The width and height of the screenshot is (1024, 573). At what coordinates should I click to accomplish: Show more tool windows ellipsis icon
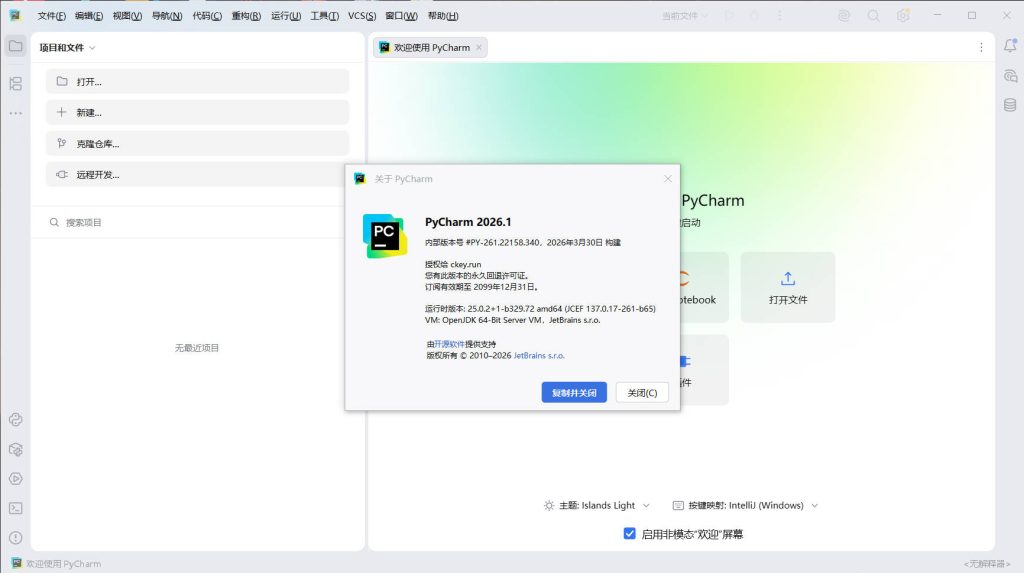point(16,113)
